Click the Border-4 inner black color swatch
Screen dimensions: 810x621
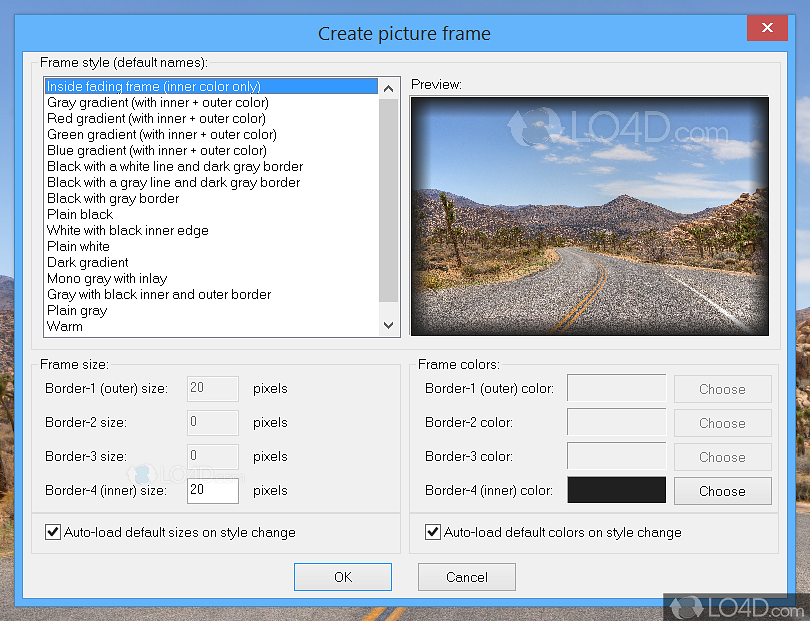[x=616, y=490]
